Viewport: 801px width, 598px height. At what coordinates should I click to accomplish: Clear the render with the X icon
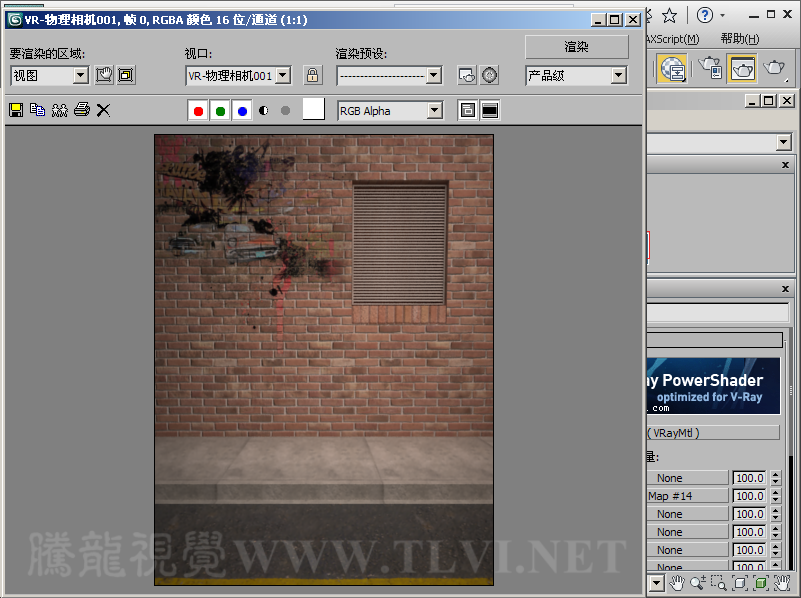pyautogui.click(x=103, y=110)
